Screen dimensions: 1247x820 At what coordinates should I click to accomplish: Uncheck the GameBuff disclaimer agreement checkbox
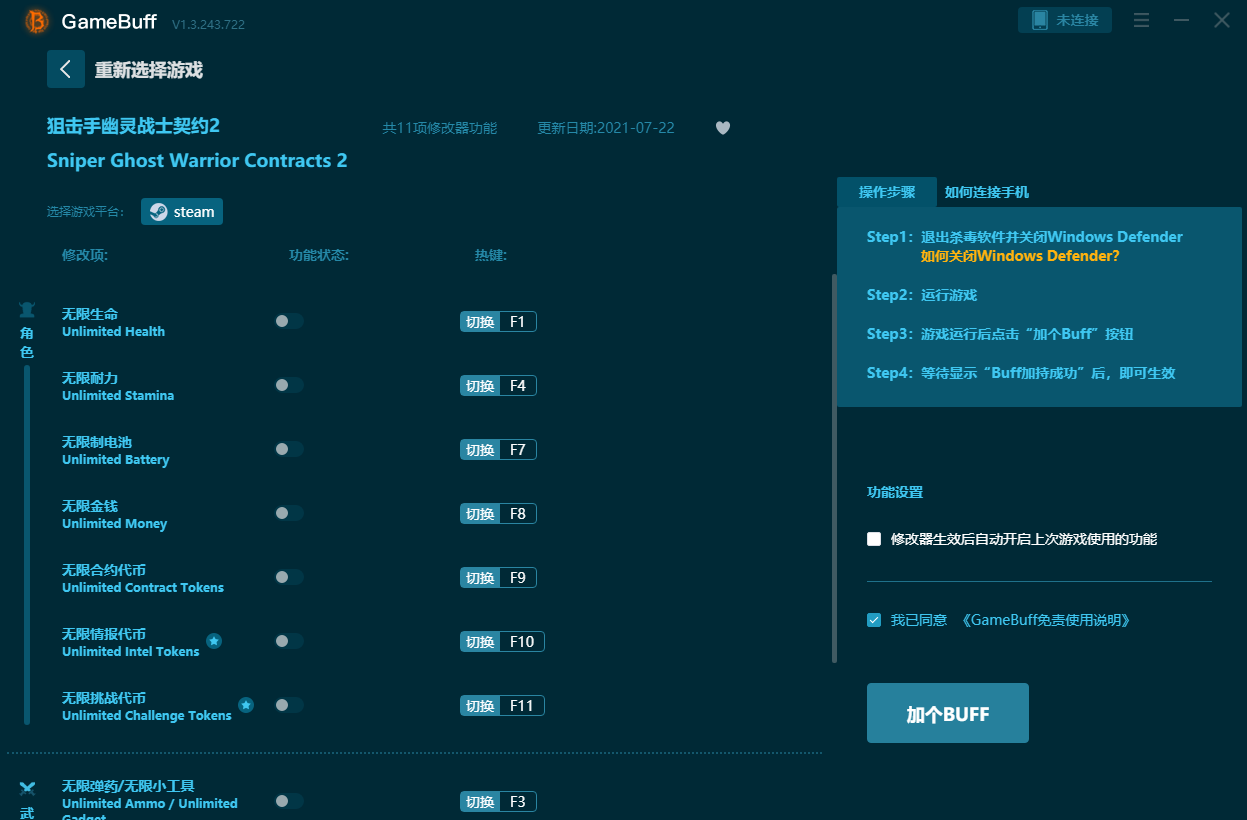point(874,620)
